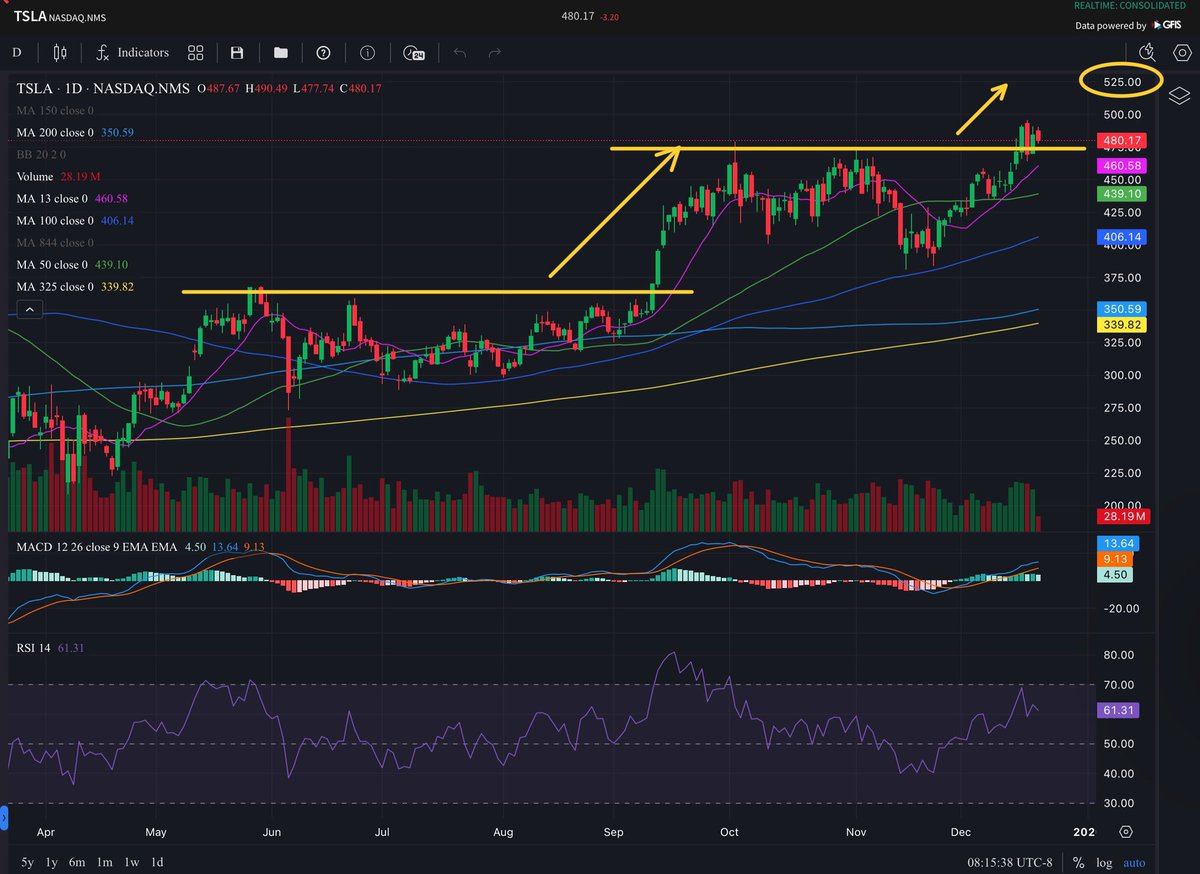Click the 480.17 quote in the header
The height and width of the screenshot is (874, 1200).
[x=578, y=15]
